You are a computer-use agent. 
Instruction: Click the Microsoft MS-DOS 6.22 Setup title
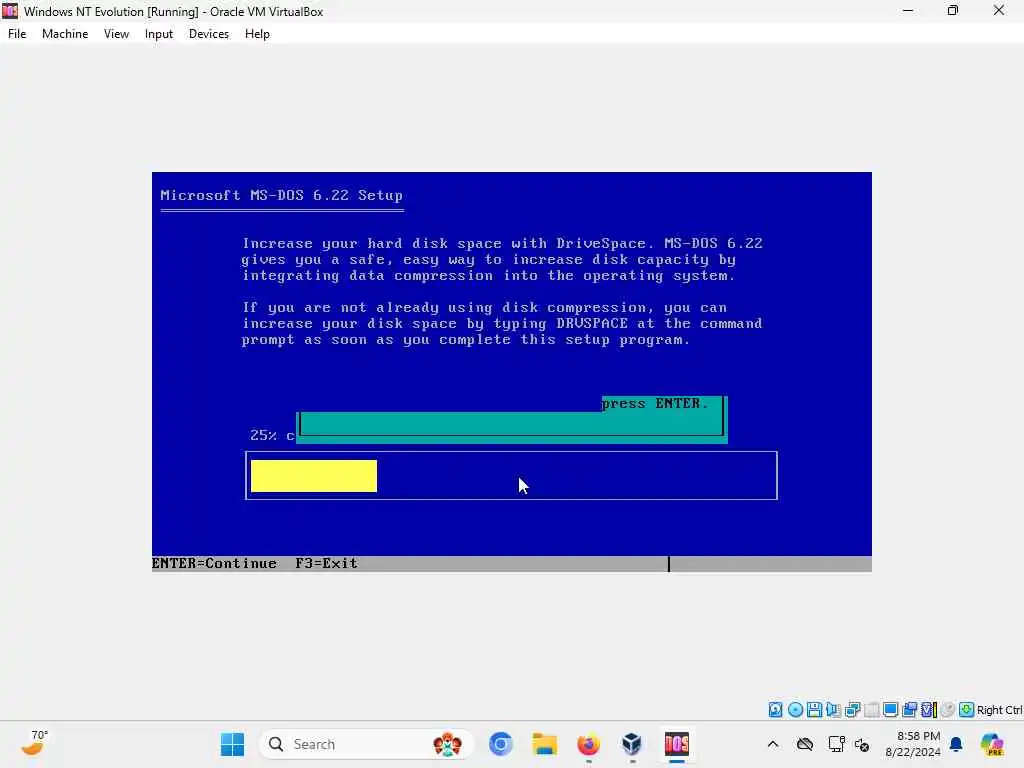(x=281, y=195)
